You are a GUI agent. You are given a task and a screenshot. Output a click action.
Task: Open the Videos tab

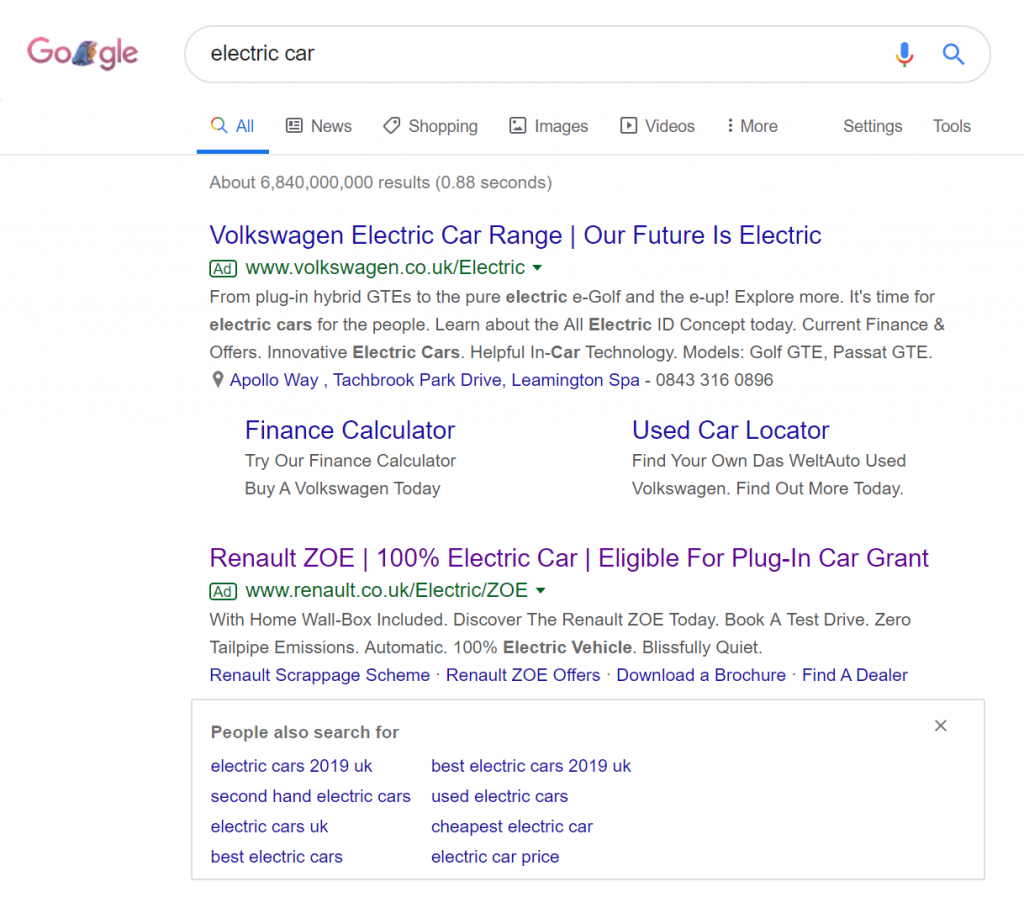(x=657, y=125)
